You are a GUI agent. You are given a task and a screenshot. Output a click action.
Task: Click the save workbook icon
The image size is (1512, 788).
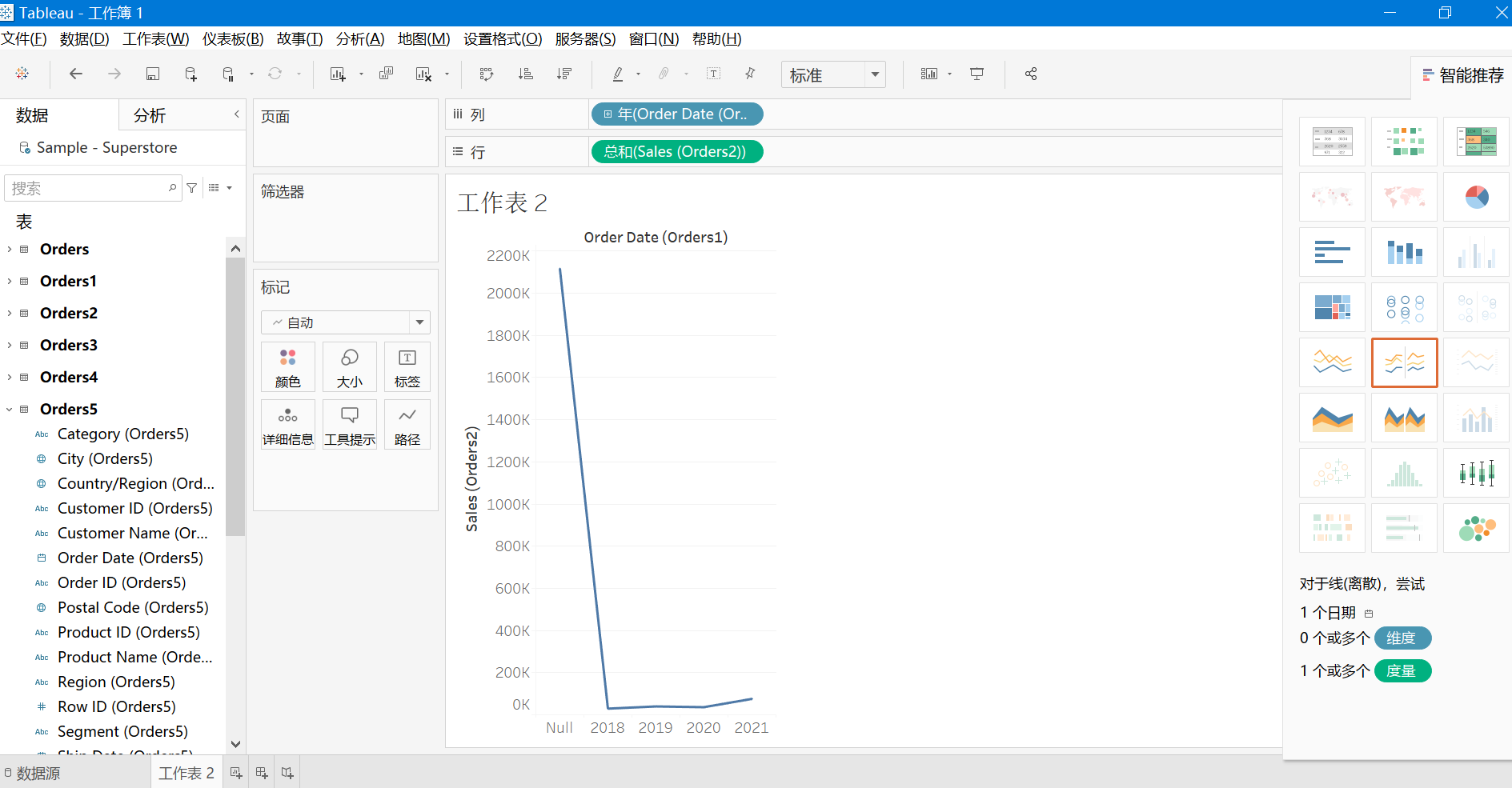click(x=153, y=74)
